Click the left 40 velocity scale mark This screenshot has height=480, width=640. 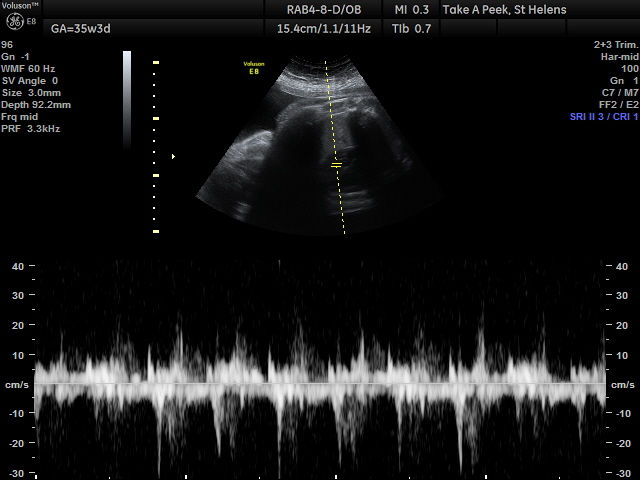pos(18,267)
